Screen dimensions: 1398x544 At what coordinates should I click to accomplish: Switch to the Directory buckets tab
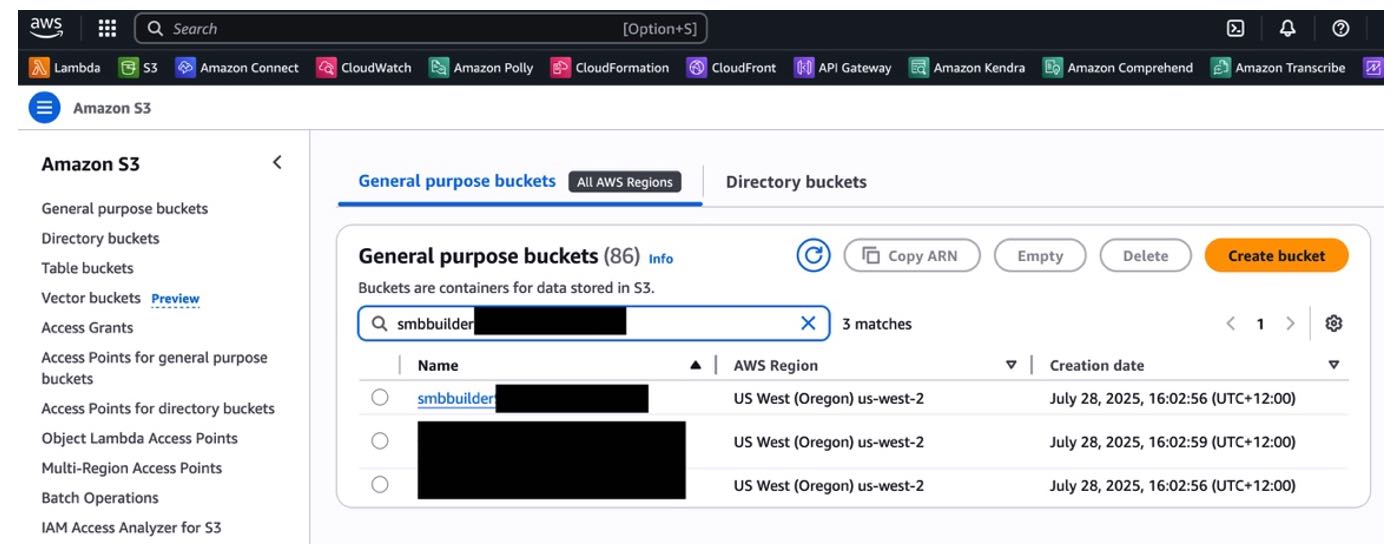pyautogui.click(x=795, y=182)
